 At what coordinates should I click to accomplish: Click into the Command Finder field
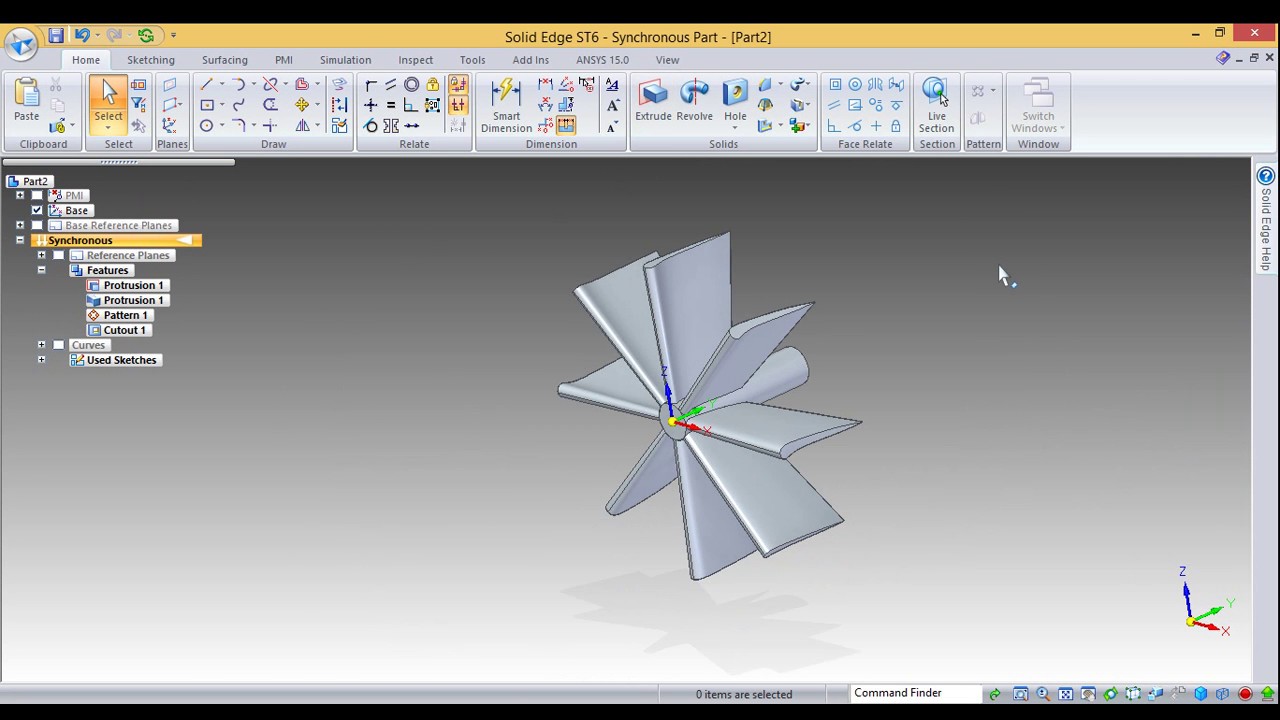click(x=915, y=693)
